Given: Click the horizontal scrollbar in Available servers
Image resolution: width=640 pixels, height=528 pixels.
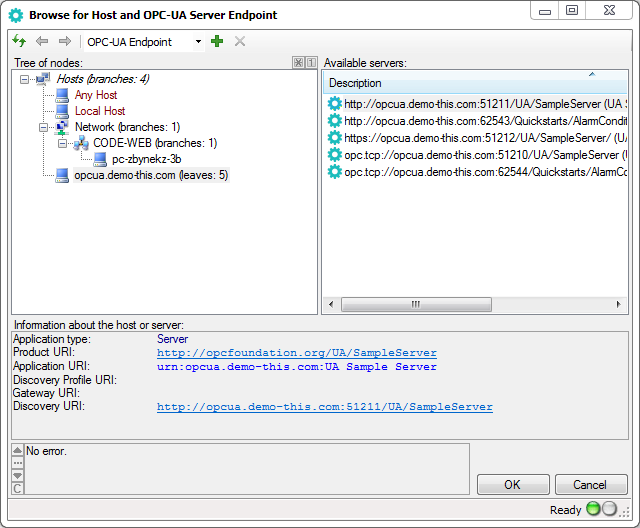Looking at the screenshot, I should [x=430, y=304].
